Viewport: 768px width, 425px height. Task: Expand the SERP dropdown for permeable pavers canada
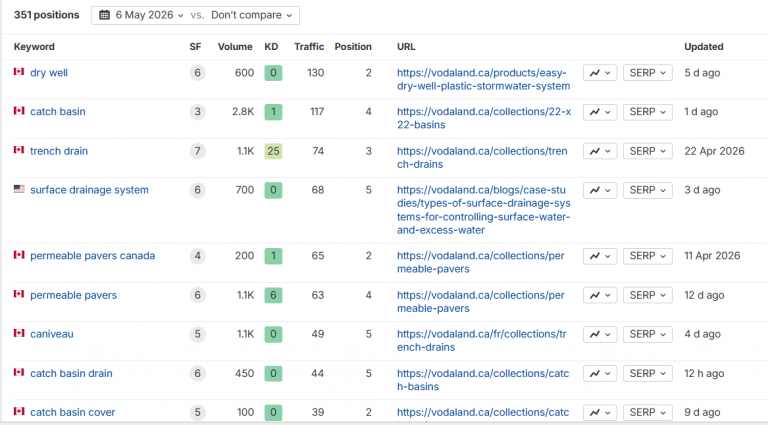pos(648,256)
